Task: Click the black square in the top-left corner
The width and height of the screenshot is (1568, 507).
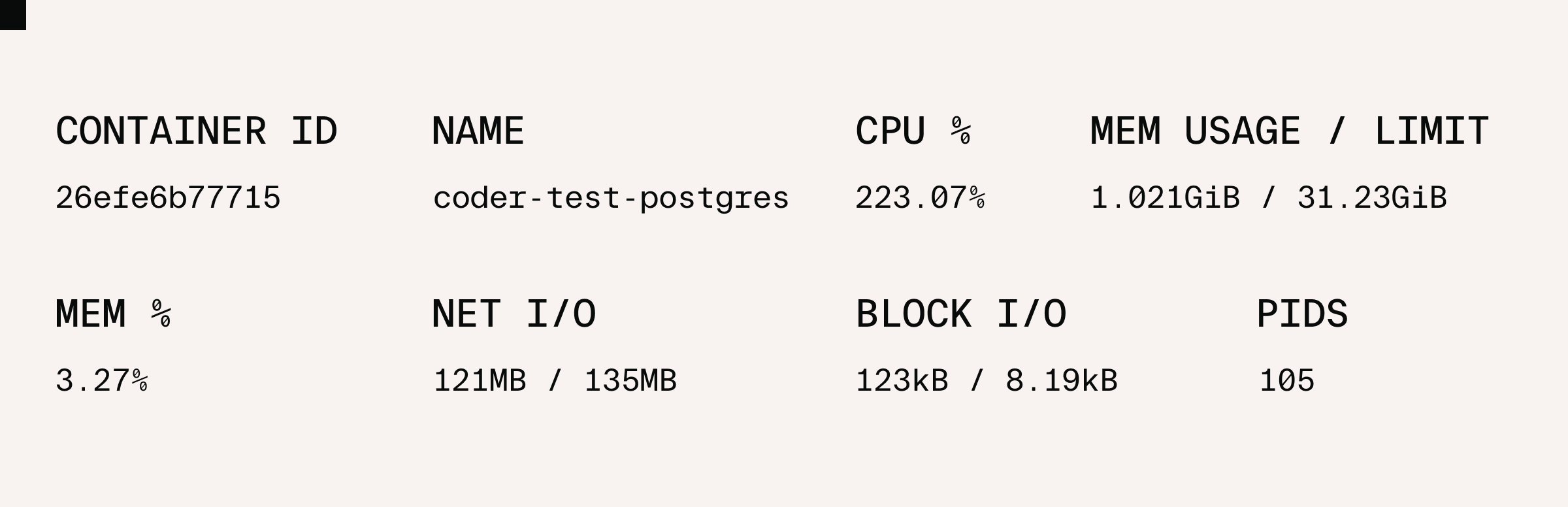Action: [12, 14]
